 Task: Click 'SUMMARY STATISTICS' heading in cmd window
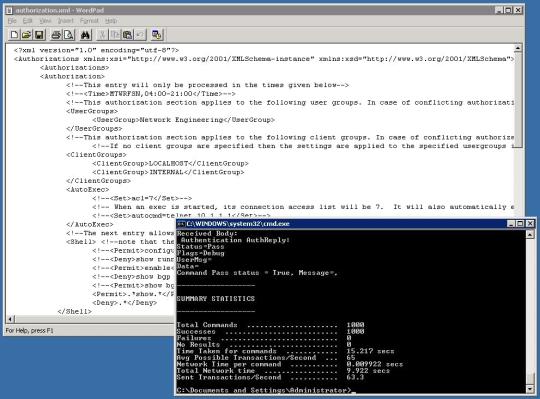pyautogui.click(x=216, y=298)
